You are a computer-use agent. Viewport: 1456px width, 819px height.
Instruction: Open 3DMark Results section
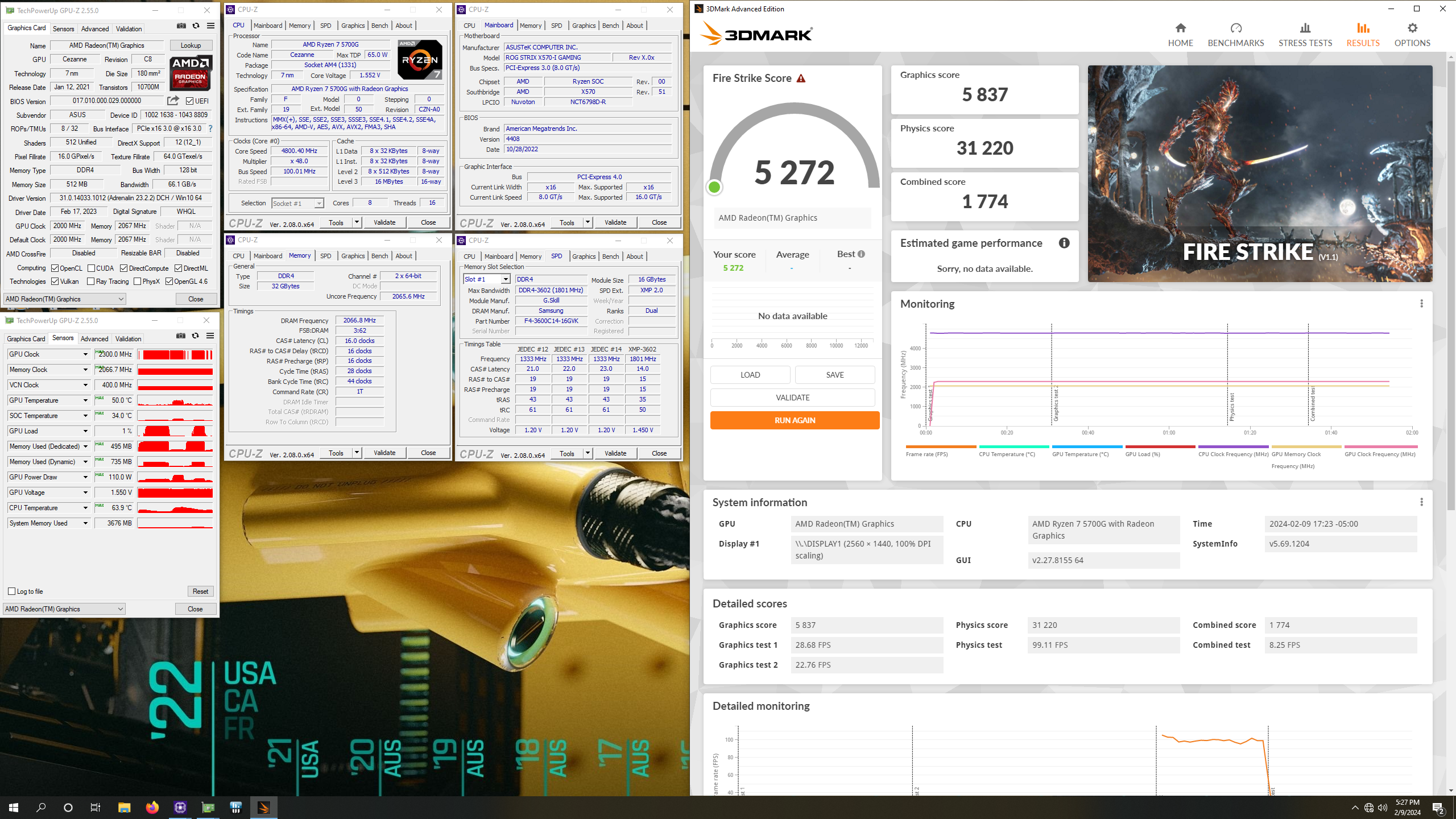click(x=1363, y=35)
